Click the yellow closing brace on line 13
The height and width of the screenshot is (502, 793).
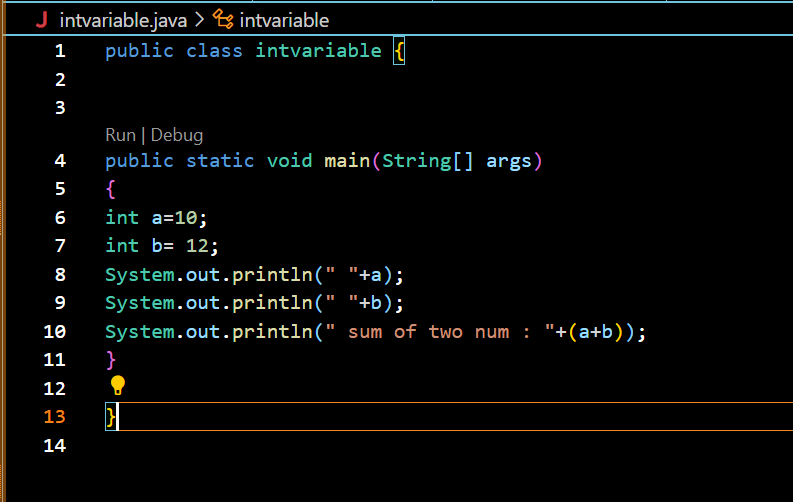click(x=111, y=417)
